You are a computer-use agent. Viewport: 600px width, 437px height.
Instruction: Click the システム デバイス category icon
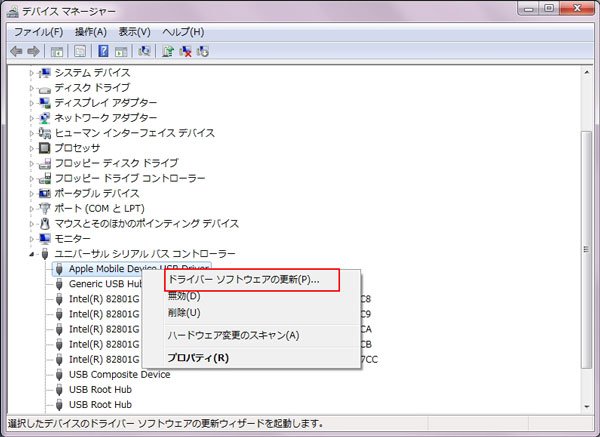click(x=45, y=73)
